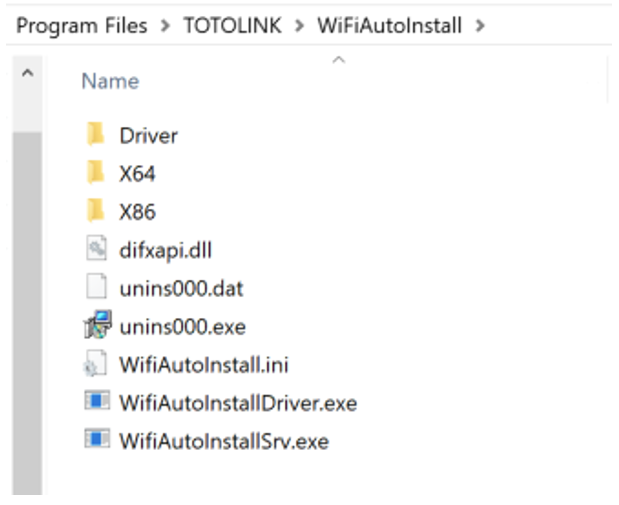Click the X86 folder icon
This screenshot has width=619, height=505.
(96, 211)
